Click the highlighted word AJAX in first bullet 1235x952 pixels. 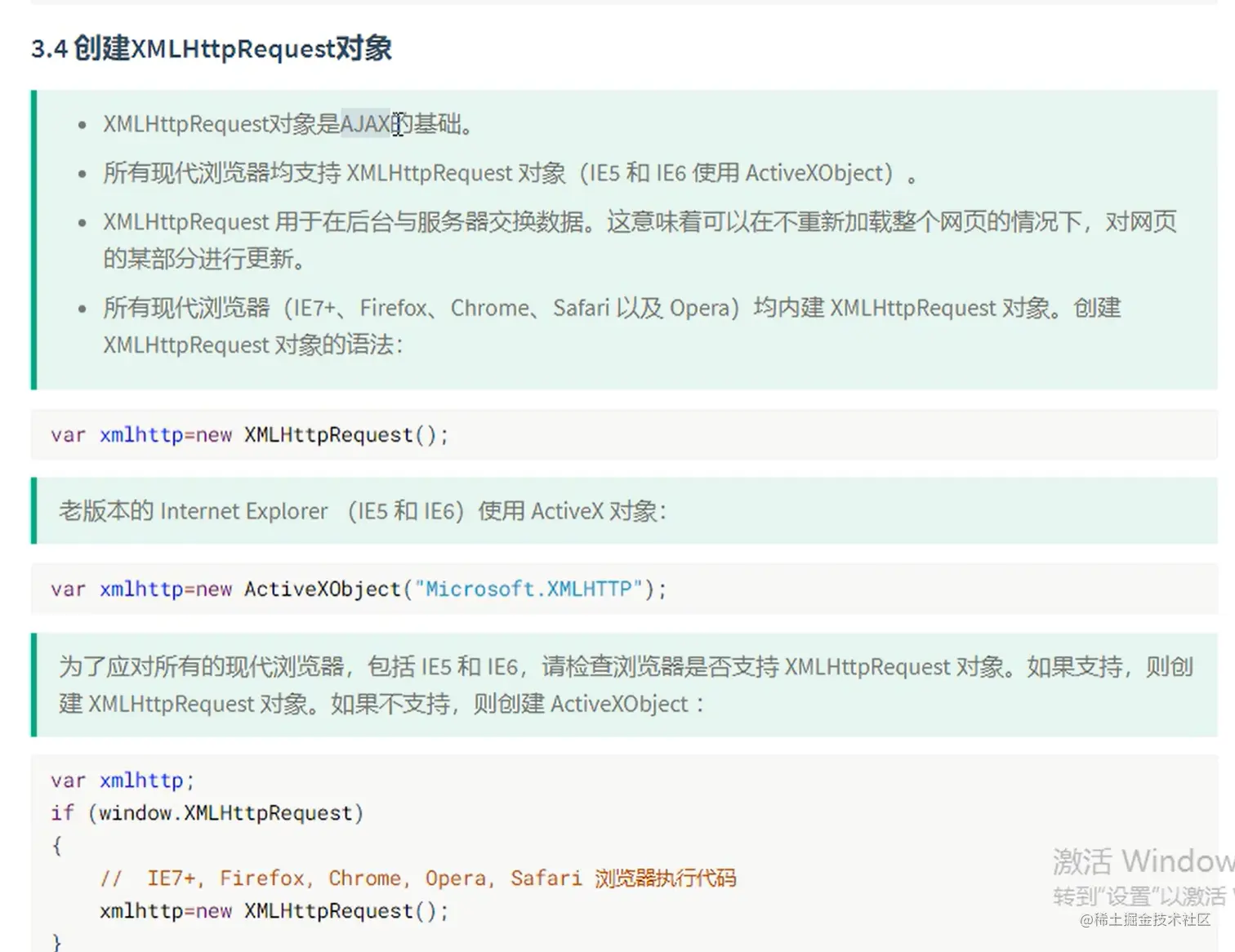(x=365, y=124)
